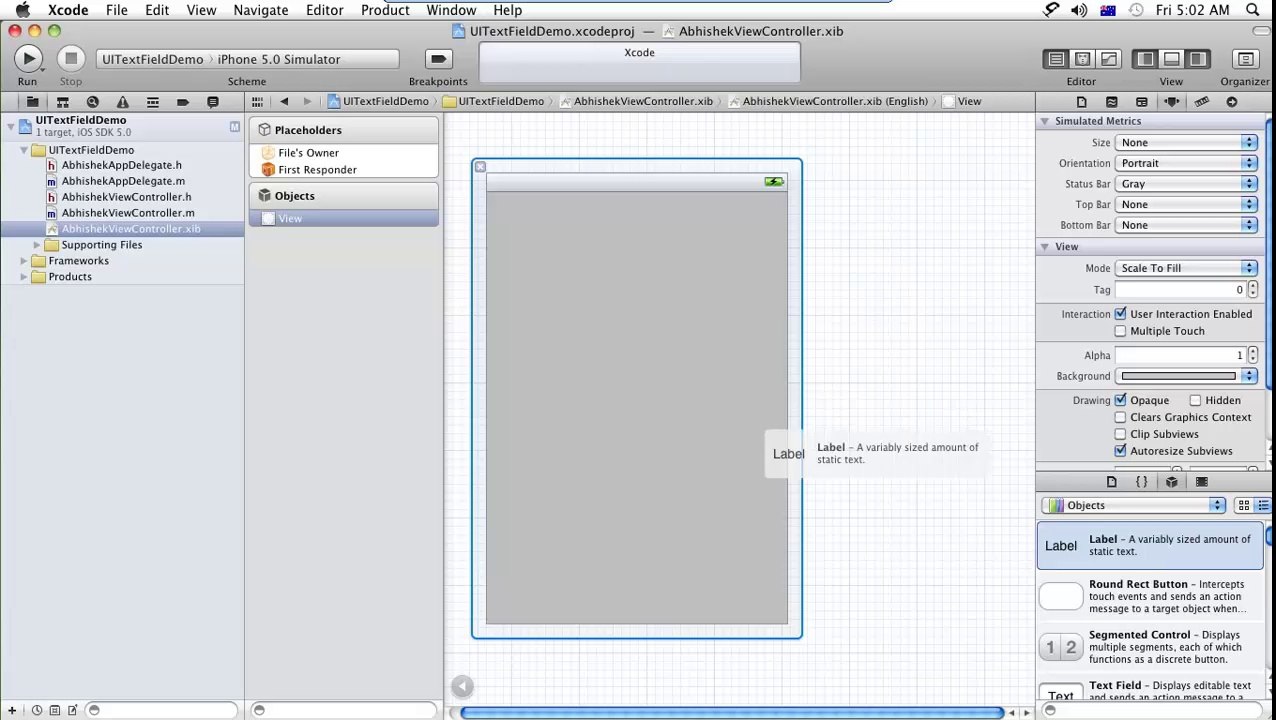This screenshot has width=1276, height=720.
Task: Click the Alpha value field
Action: coord(1180,355)
